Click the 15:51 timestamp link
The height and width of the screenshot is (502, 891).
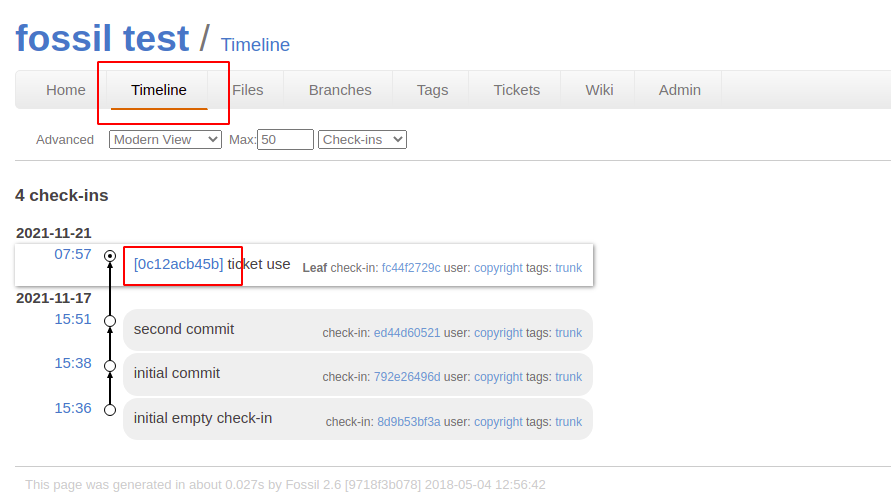(x=73, y=319)
